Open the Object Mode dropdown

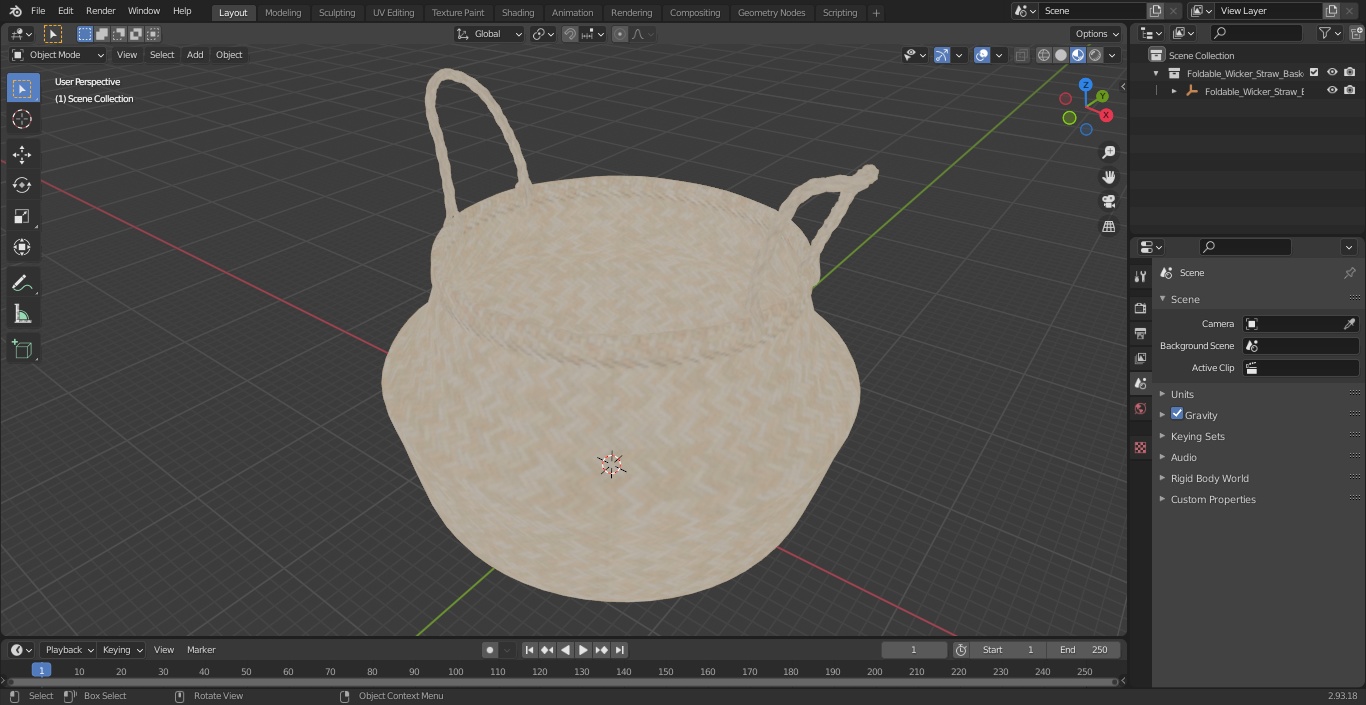pos(58,55)
